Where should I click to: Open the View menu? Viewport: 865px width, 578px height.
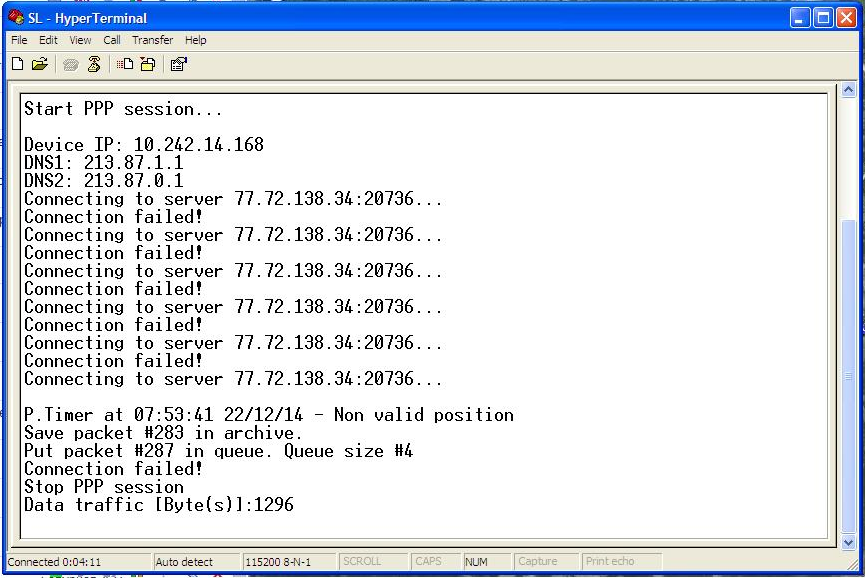pos(80,40)
